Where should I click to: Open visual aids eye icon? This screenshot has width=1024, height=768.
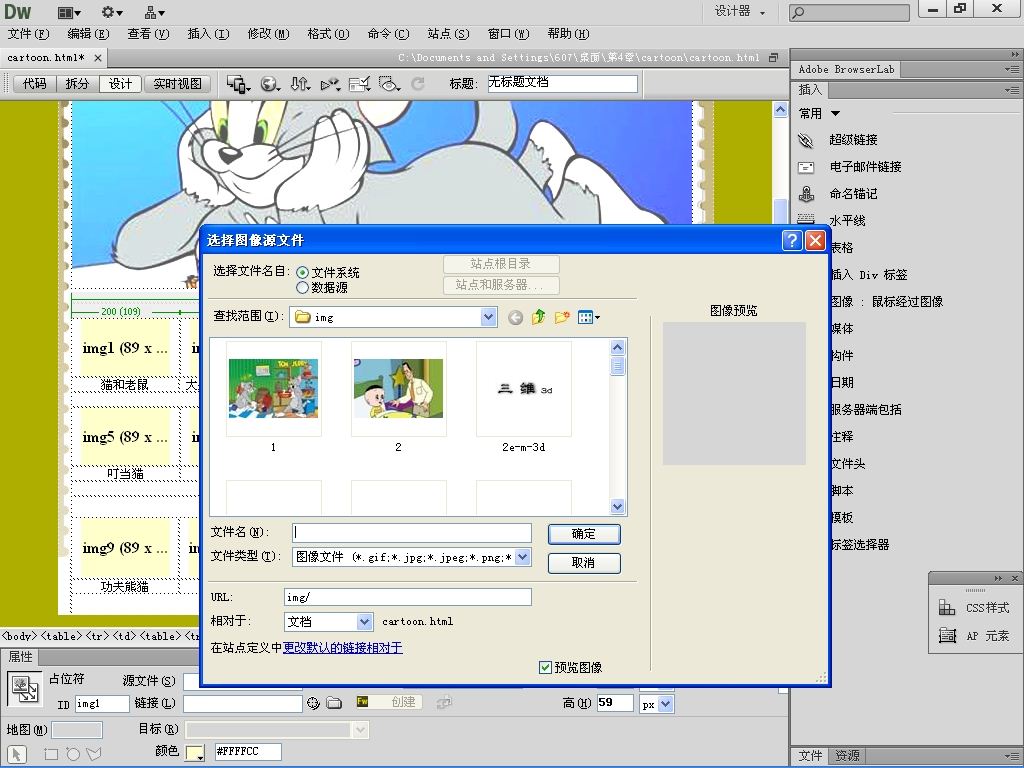point(389,84)
